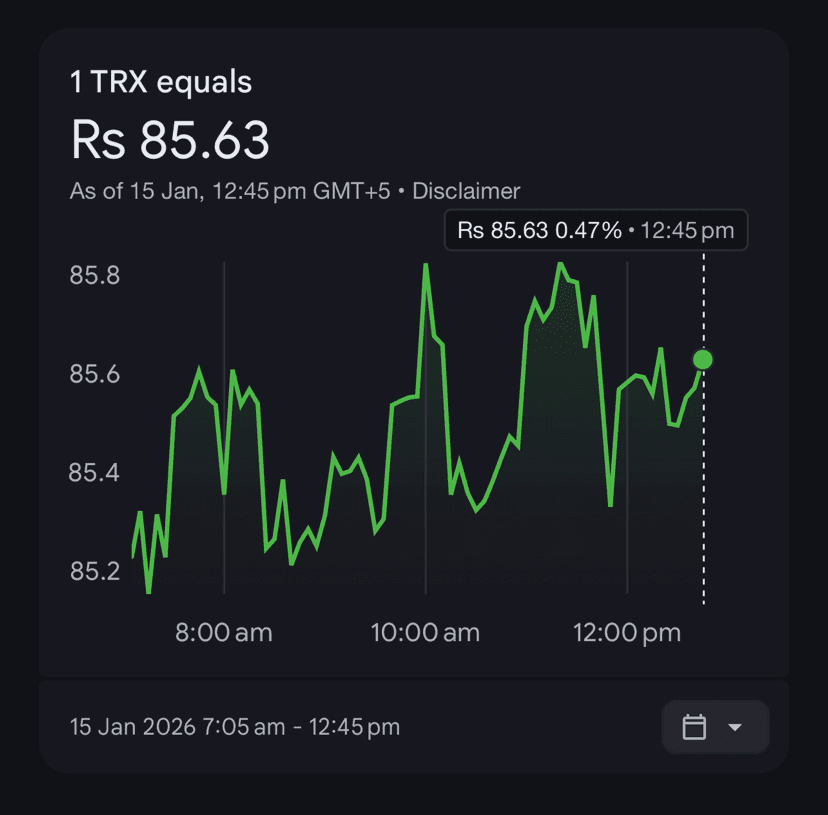Click the large Rs 85.63 price heading

[170, 140]
